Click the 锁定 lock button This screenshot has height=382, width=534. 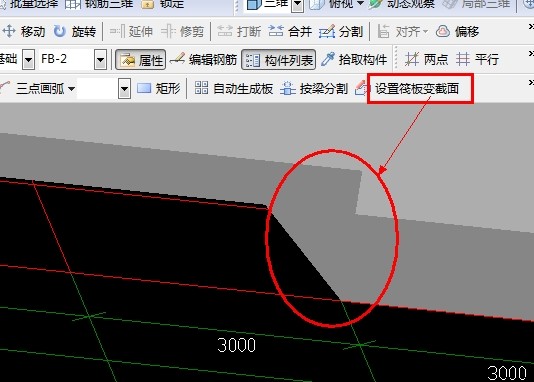point(163,5)
